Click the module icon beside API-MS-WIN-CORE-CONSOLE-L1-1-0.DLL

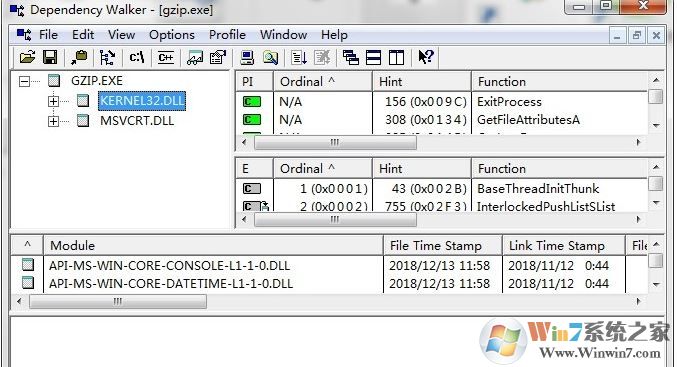tap(28, 265)
